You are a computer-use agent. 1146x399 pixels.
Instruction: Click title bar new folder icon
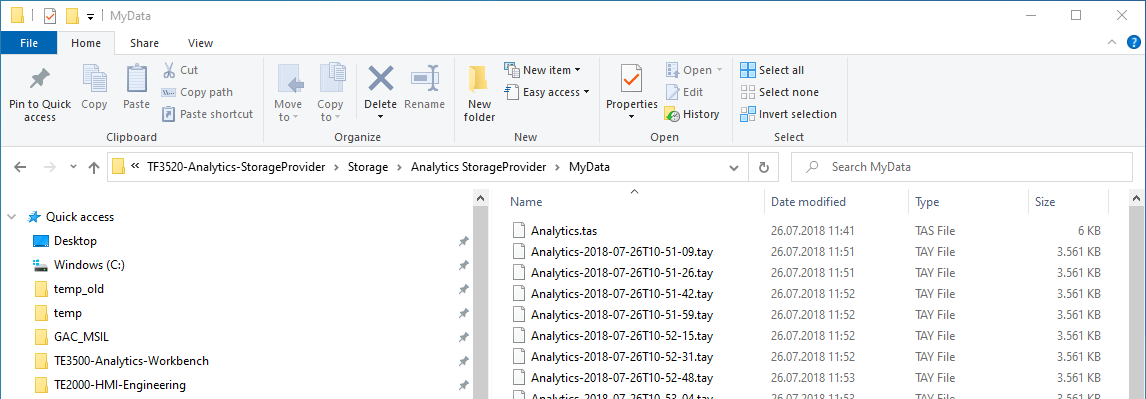[x=72, y=15]
